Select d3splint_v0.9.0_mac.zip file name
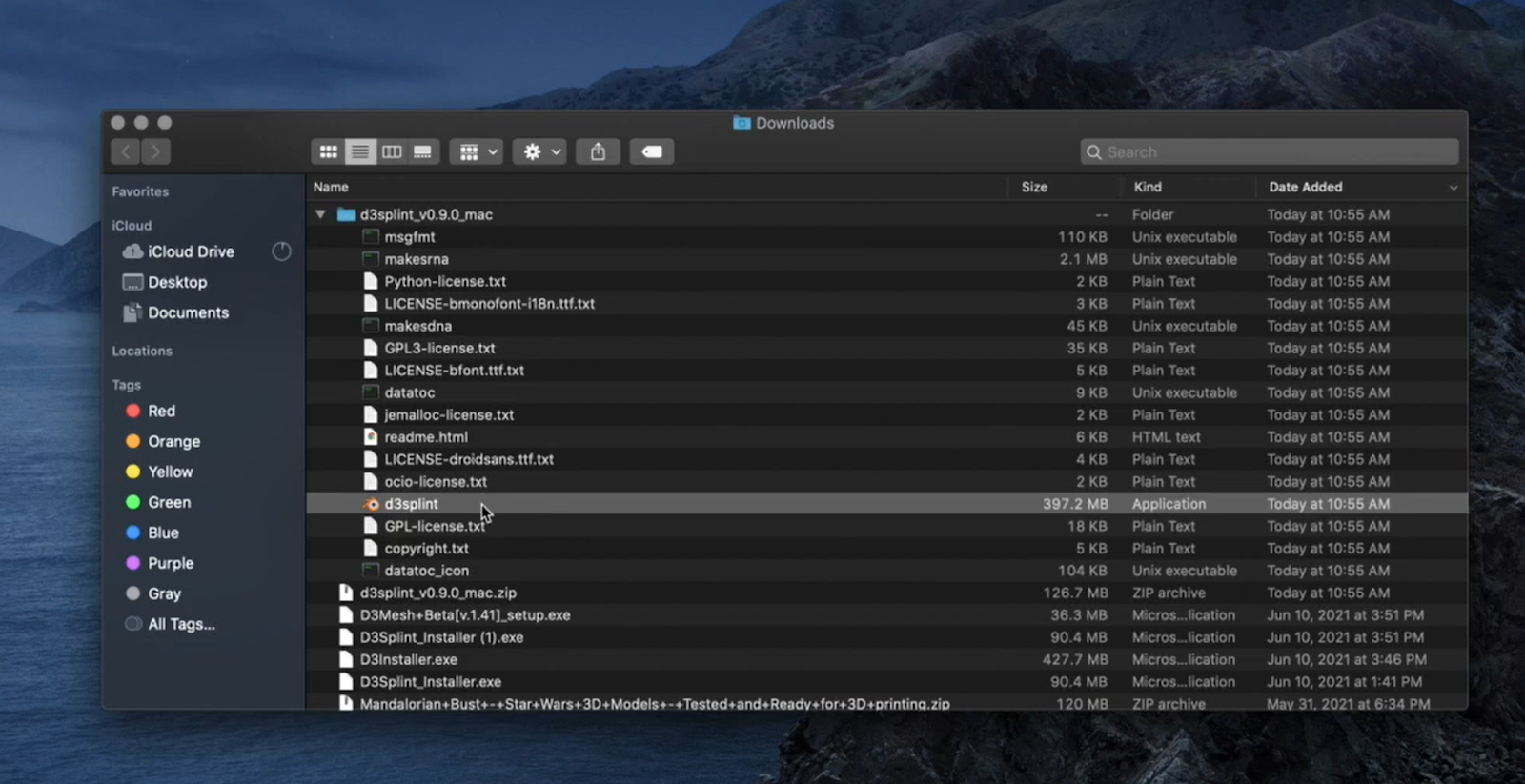This screenshot has height=784, width=1525. [437, 593]
